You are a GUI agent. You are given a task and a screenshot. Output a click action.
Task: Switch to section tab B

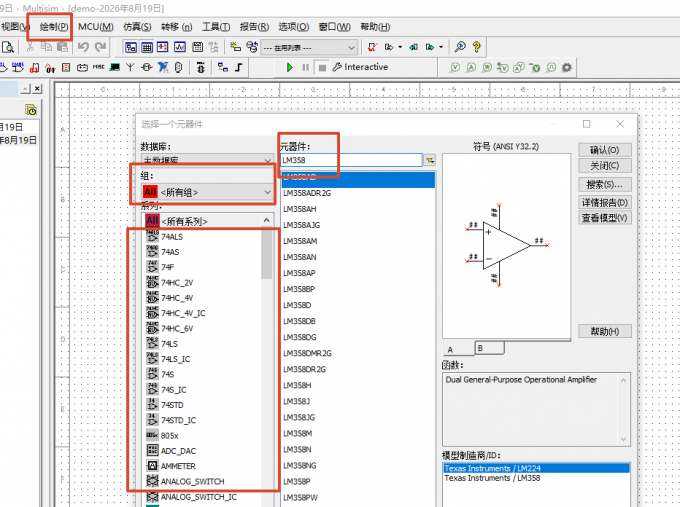tap(489, 348)
